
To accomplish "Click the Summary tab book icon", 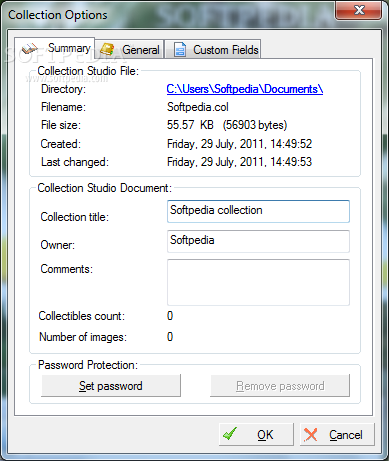I will tap(29, 49).
